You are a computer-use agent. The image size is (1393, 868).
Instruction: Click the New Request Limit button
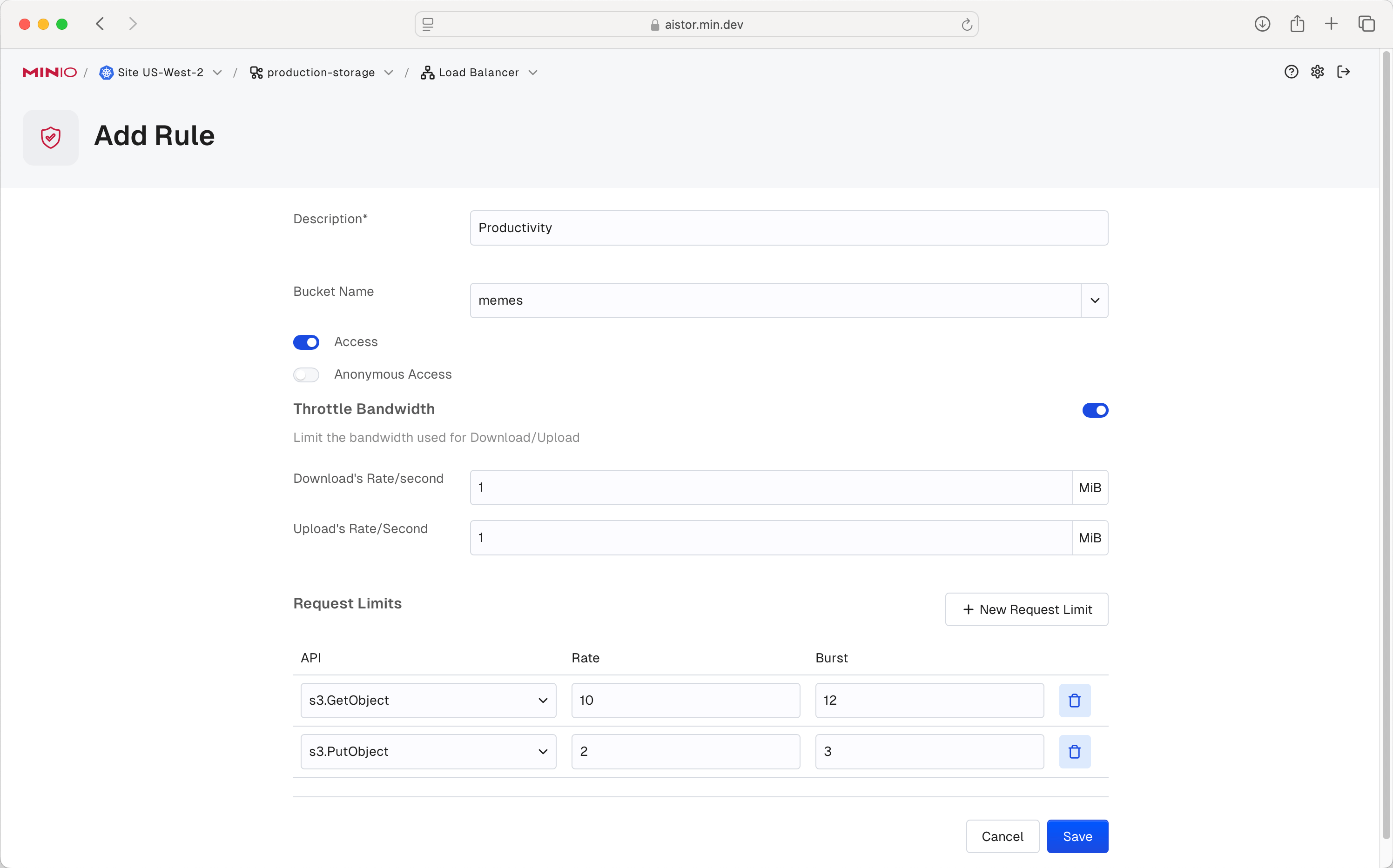pos(1027,609)
